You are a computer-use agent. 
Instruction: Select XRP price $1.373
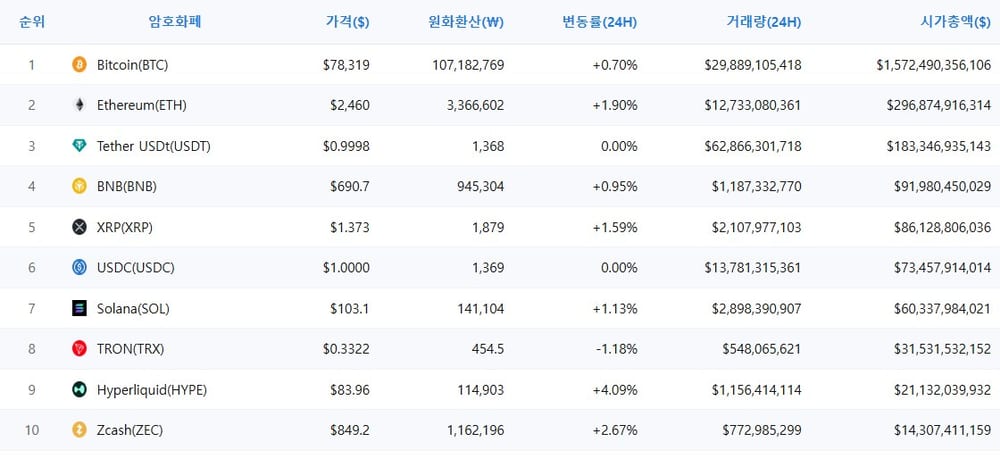[349, 227]
